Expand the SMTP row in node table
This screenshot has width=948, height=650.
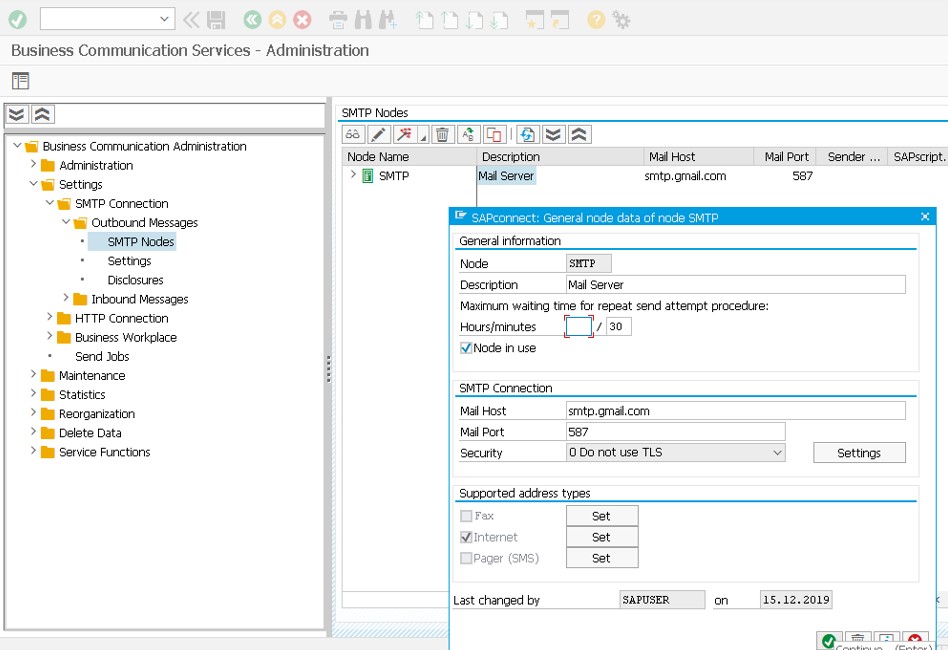click(354, 175)
